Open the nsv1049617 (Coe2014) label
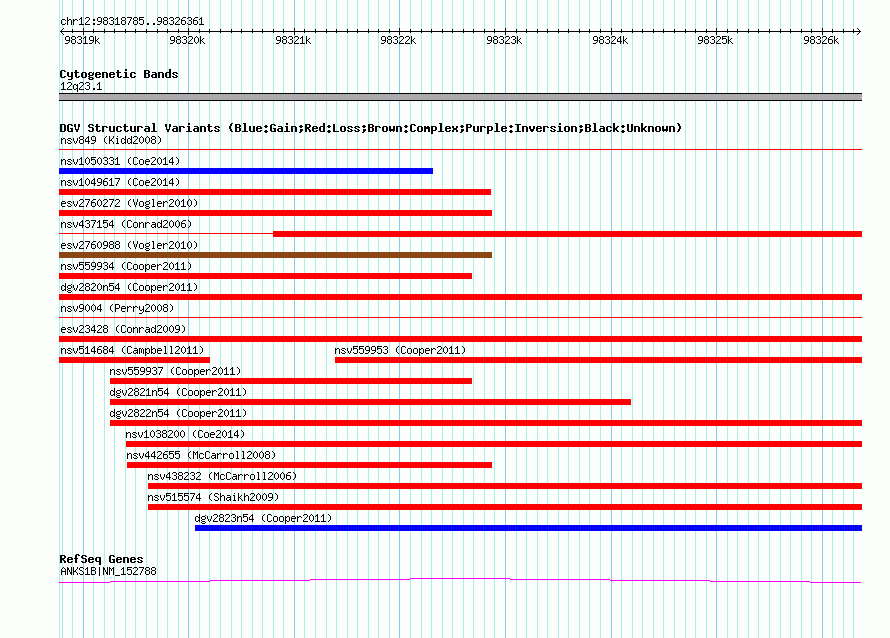This screenshot has height=638, width=890. [120, 182]
